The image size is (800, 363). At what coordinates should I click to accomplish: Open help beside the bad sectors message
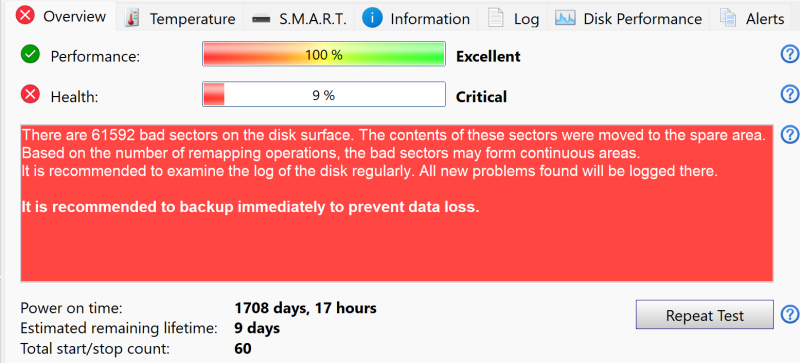click(x=790, y=134)
